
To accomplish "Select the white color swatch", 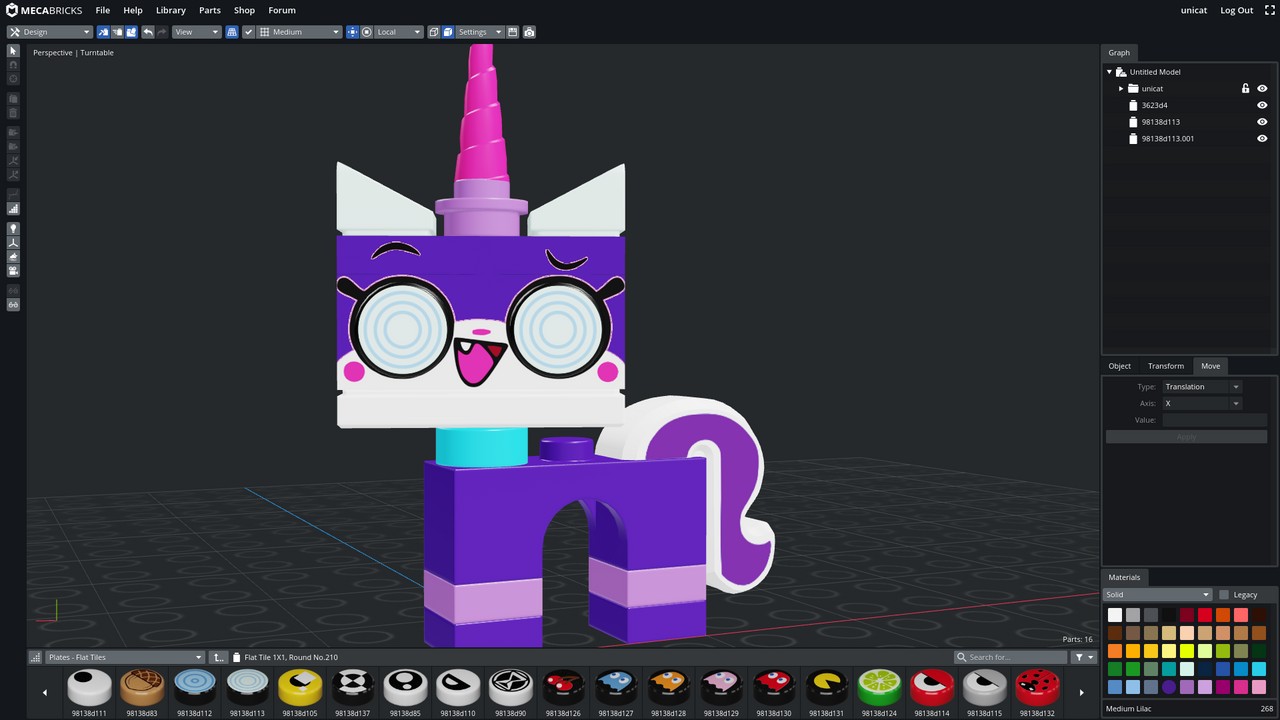I will tap(1115, 615).
